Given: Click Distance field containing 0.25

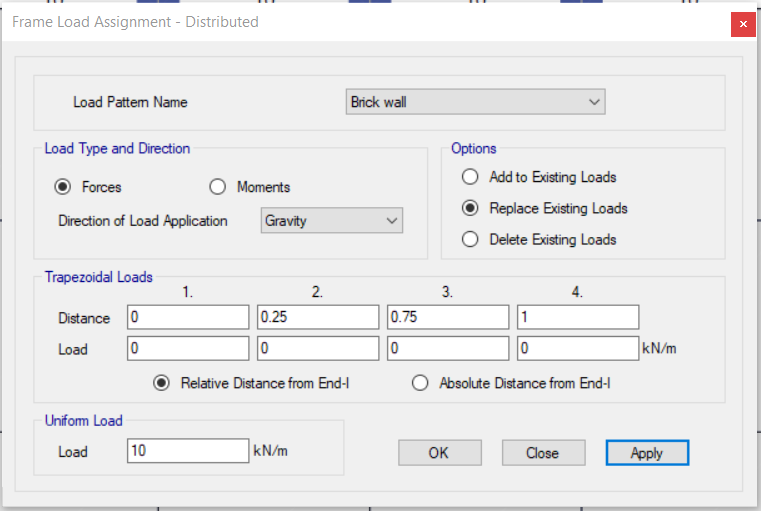Looking at the screenshot, I should click(318, 317).
